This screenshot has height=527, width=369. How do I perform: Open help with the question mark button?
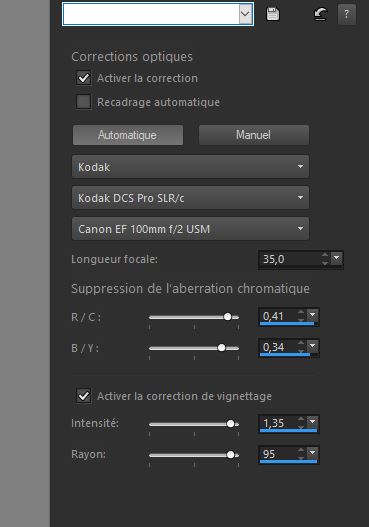click(x=346, y=14)
